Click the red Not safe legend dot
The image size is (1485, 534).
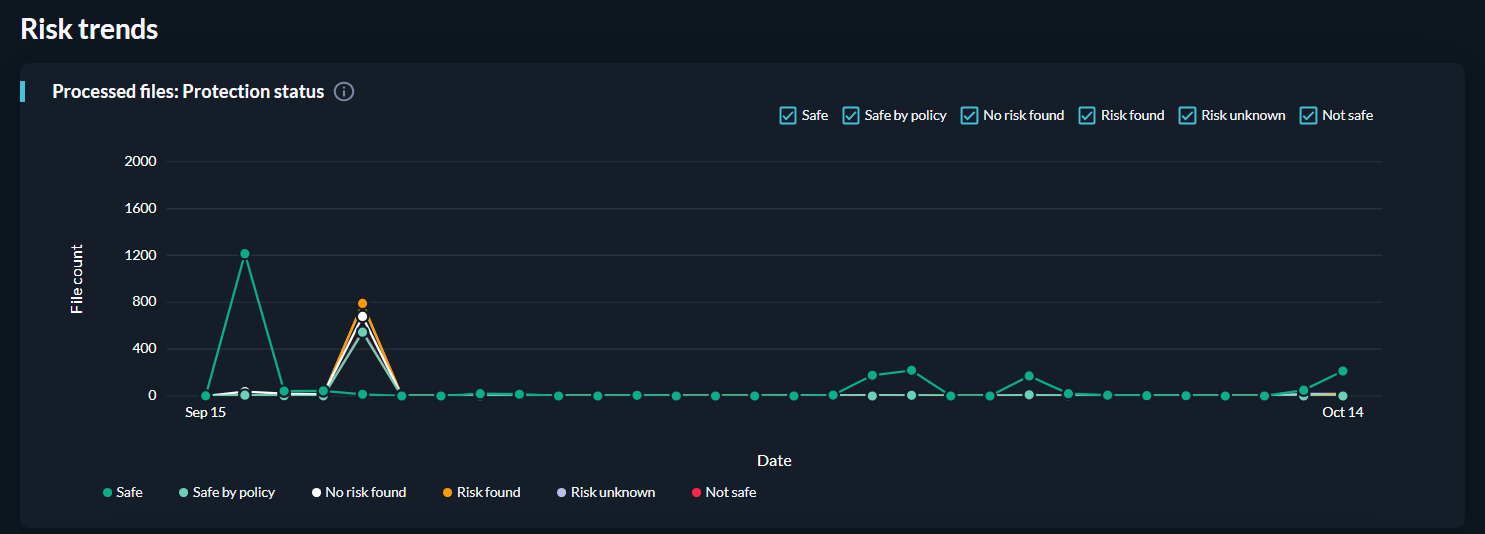coord(696,492)
